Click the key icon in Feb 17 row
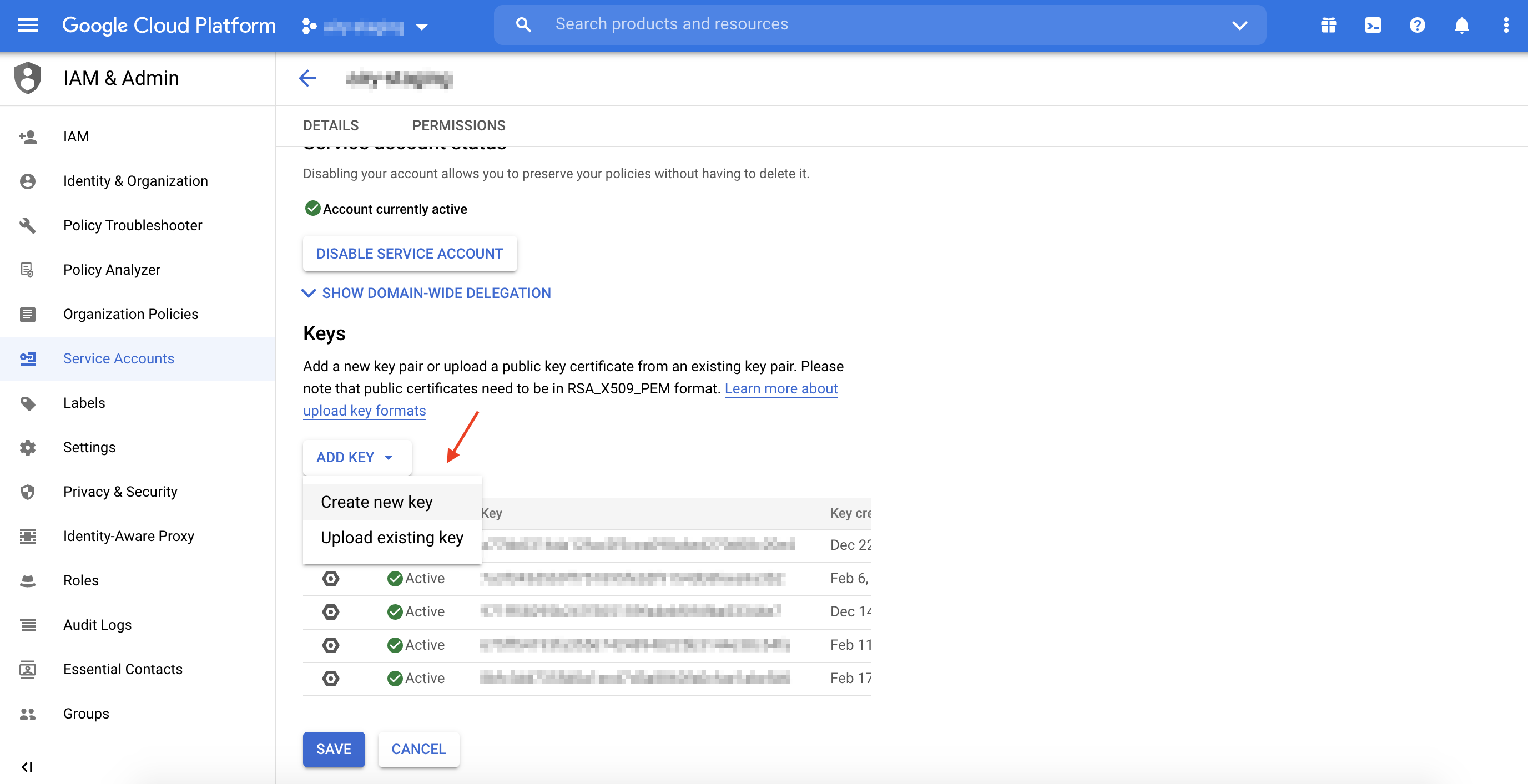The height and width of the screenshot is (784, 1528). 331,678
